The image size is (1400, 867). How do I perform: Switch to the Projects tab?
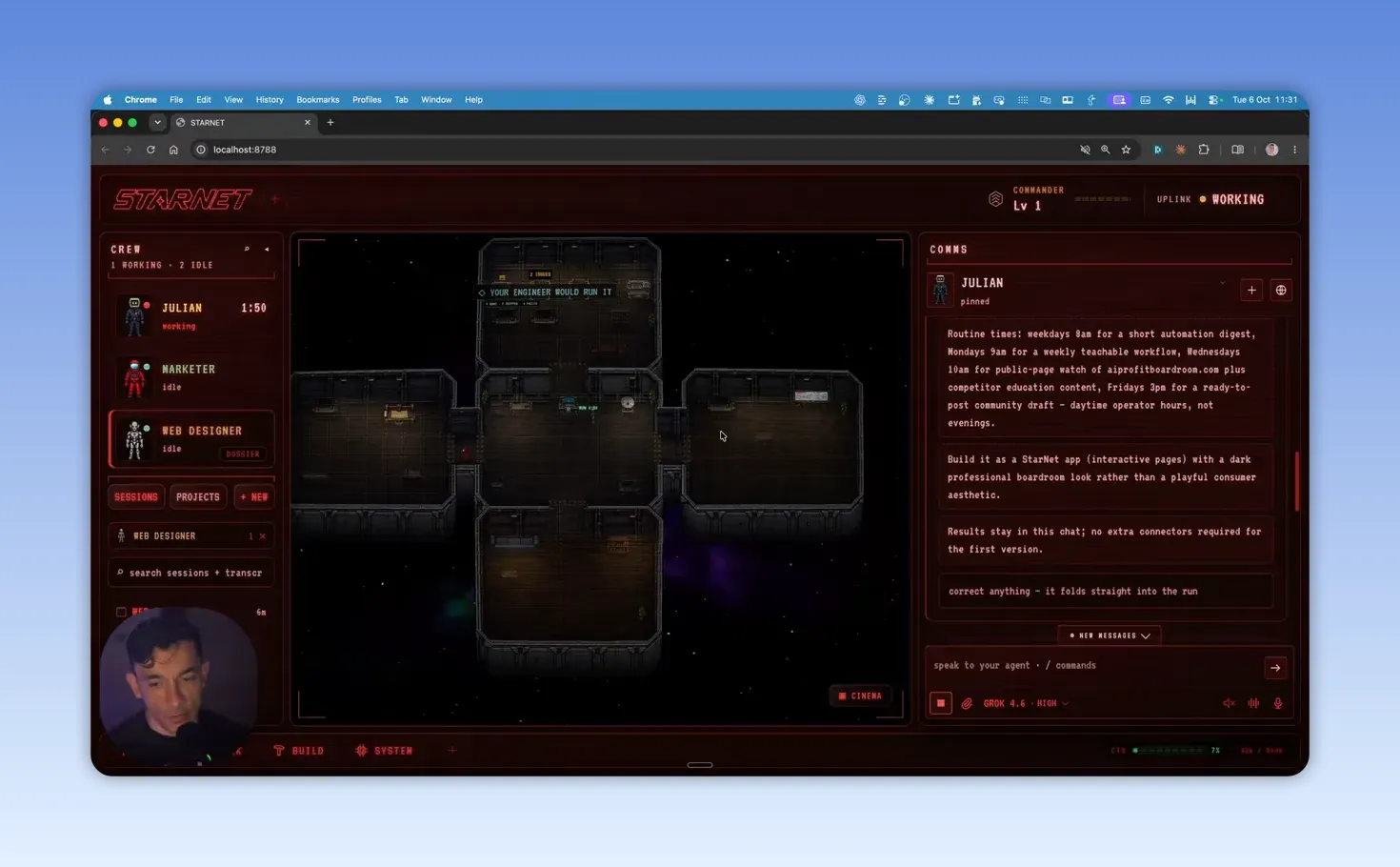coord(198,496)
